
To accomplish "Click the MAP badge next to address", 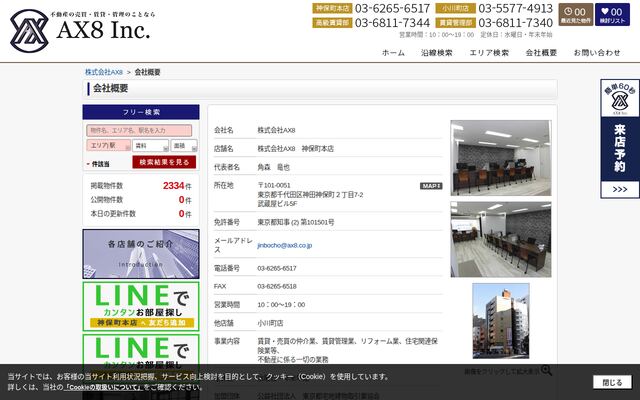I will point(431,186).
